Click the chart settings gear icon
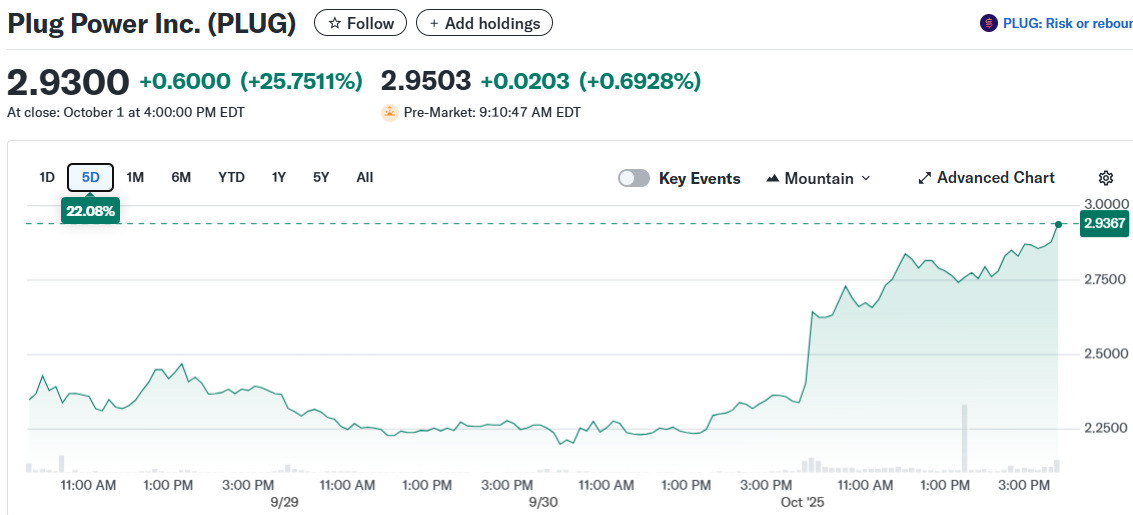Image resolution: width=1133 pixels, height=515 pixels. (1105, 178)
